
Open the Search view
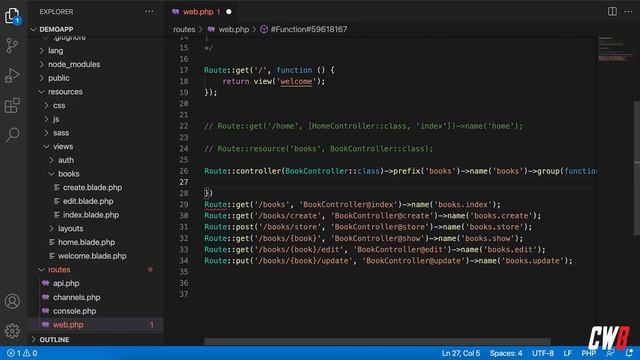pos(12,134)
